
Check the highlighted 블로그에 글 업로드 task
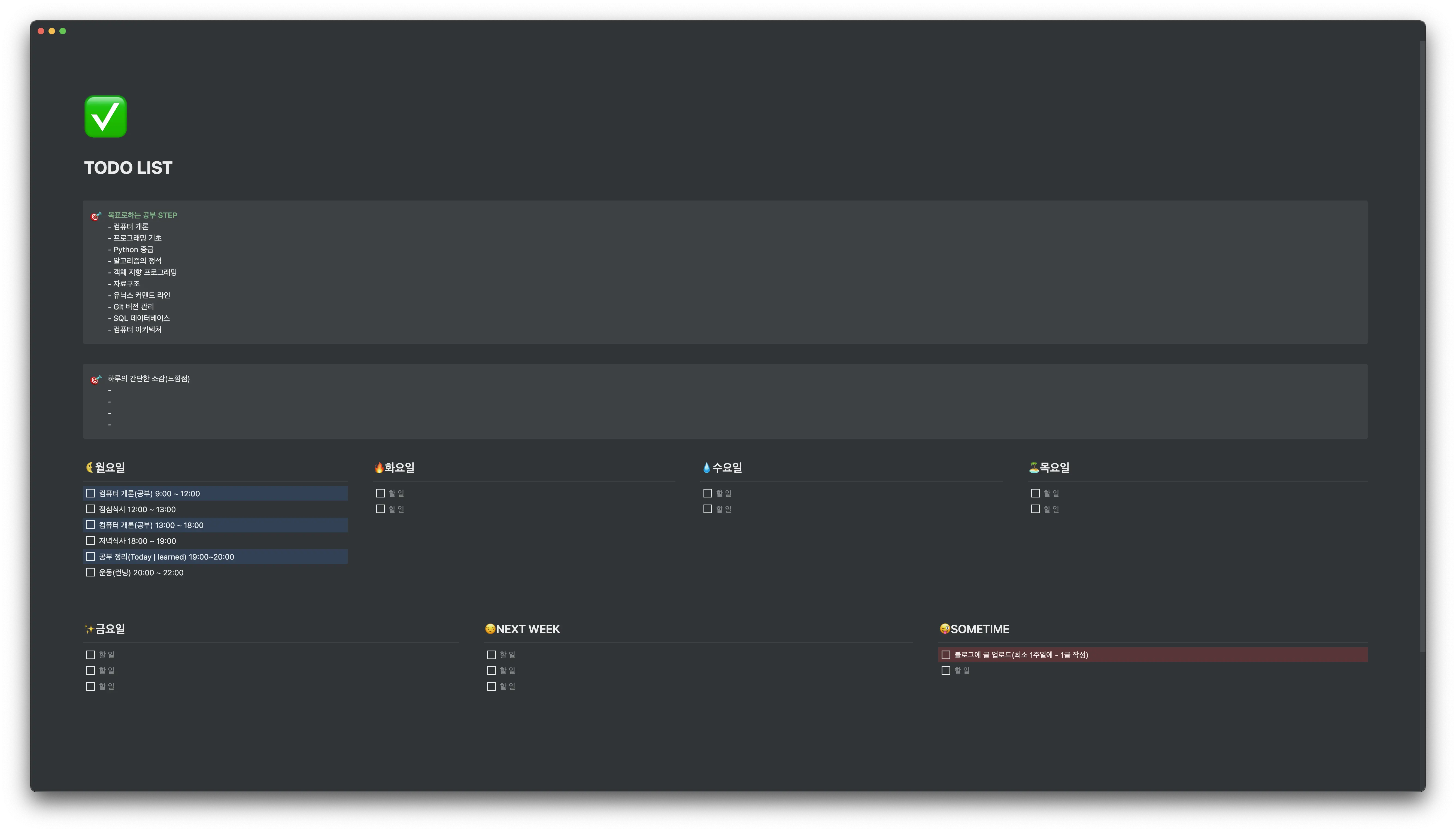[946, 655]
